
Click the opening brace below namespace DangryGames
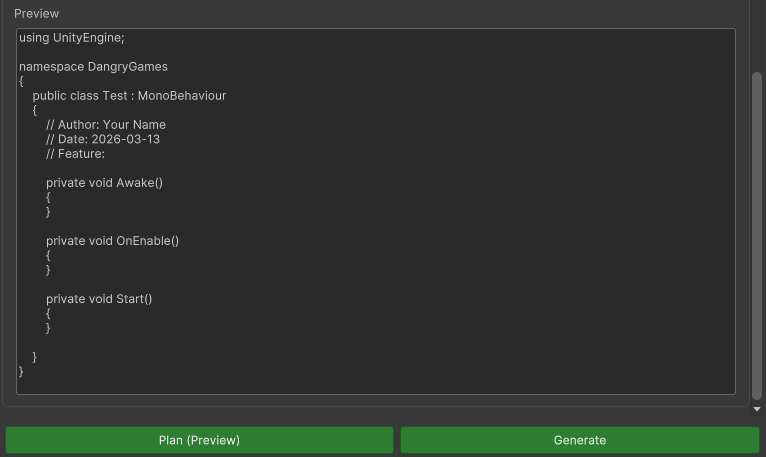[x=21, y=82]
